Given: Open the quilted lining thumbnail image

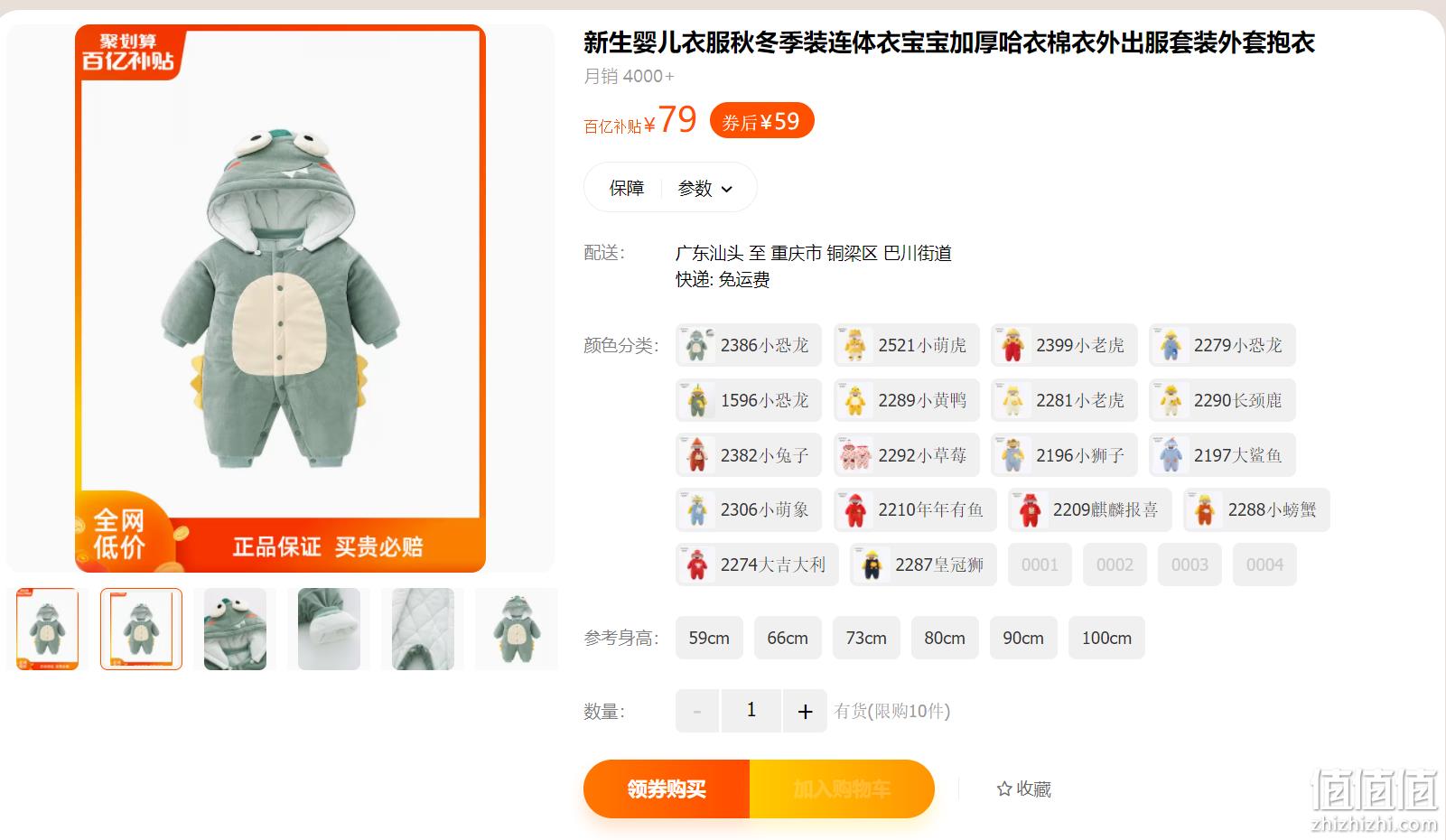Looking at the screenshot, I should [423, 629].
